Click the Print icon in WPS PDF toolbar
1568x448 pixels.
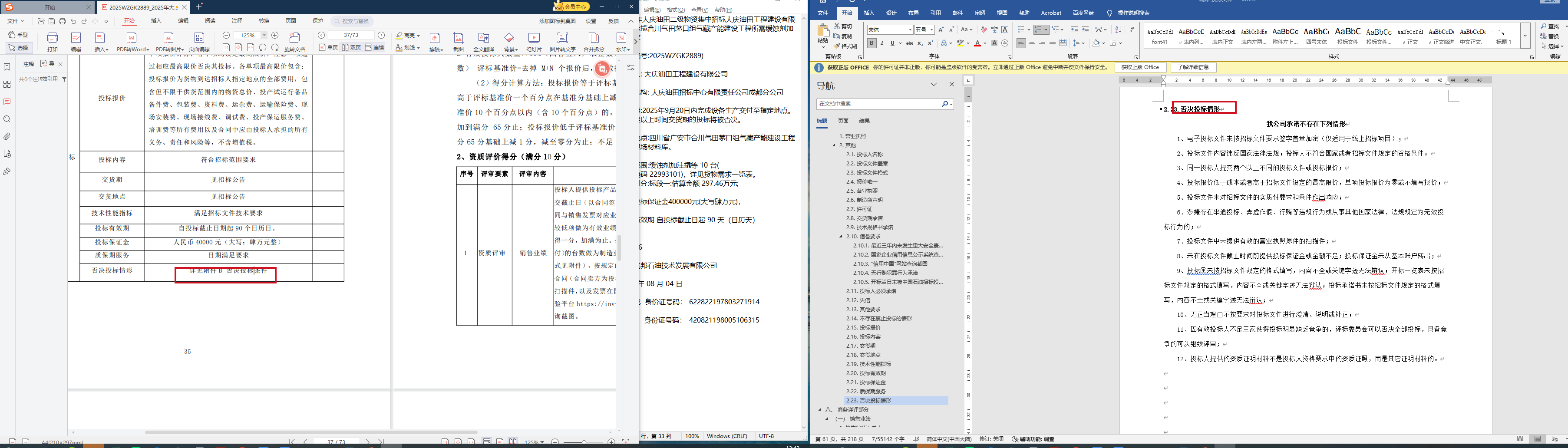(x=53, y=41)
